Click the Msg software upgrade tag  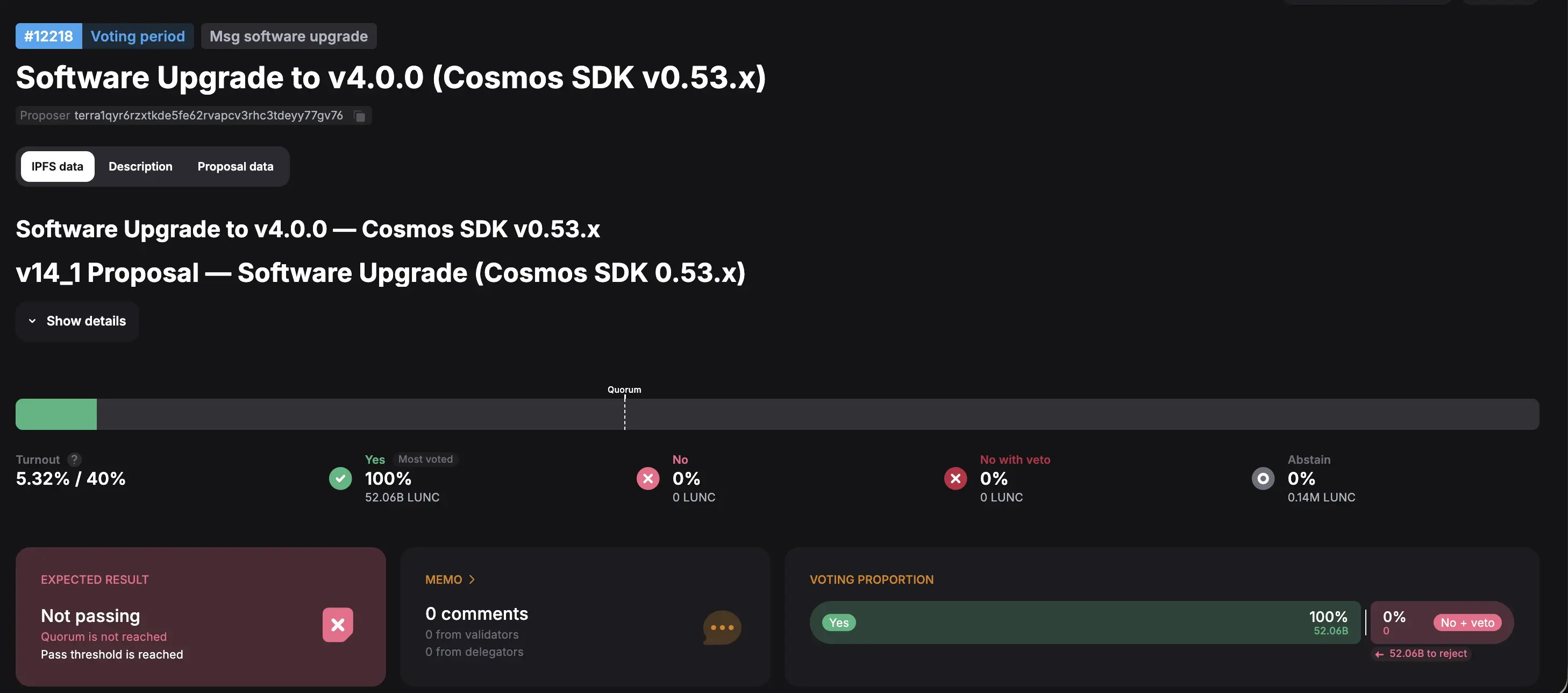tap(289, 36)
